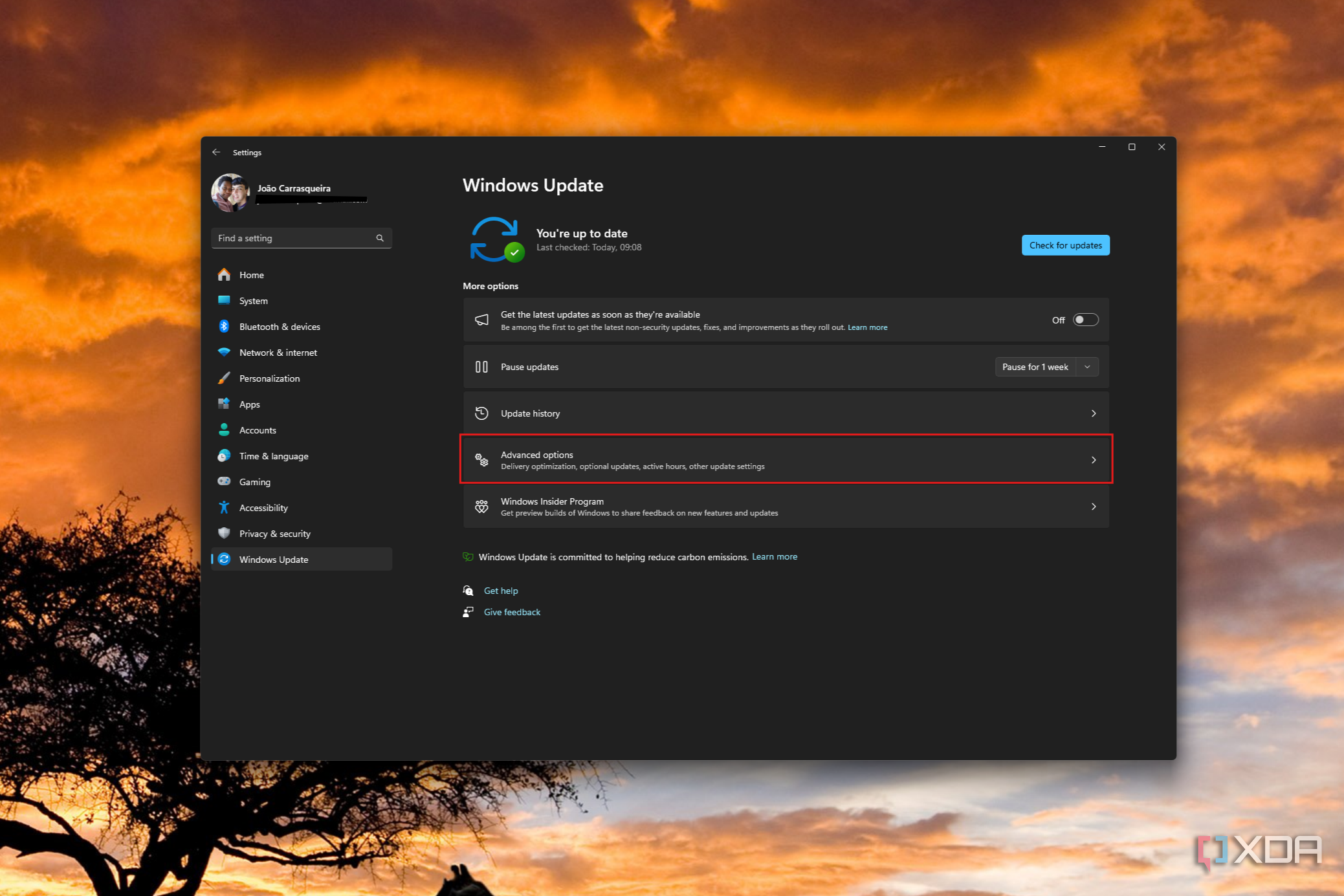
Task: Click the Advanced options gears icon
Action: point(481,460)
